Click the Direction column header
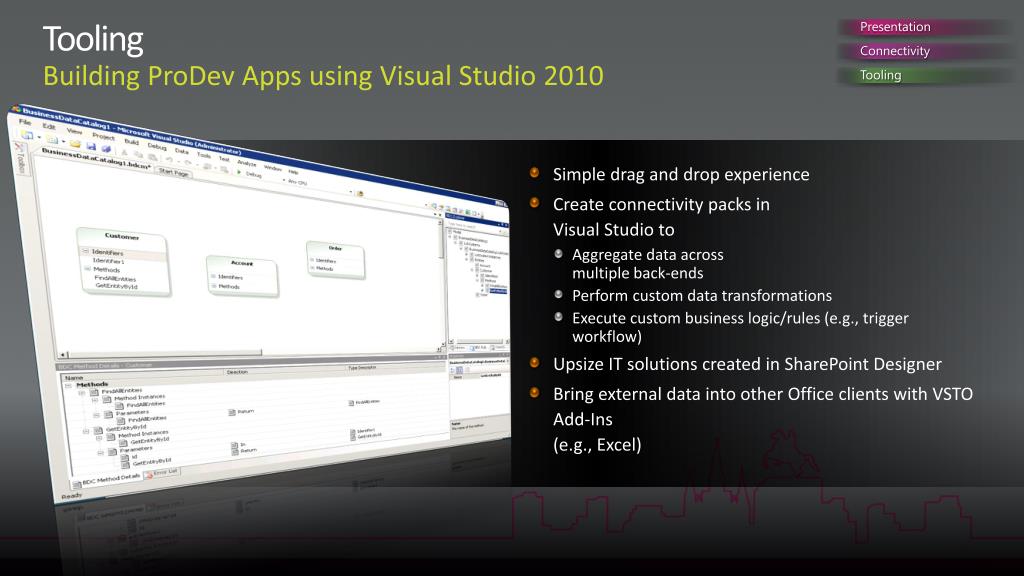 237,372
